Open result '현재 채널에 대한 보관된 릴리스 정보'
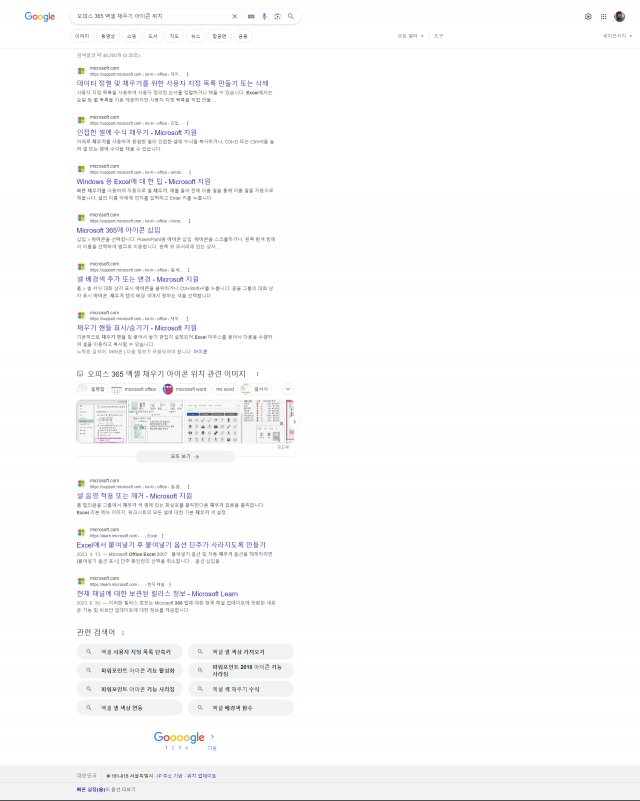The image size is (640, 801). [x=157, y=594]
